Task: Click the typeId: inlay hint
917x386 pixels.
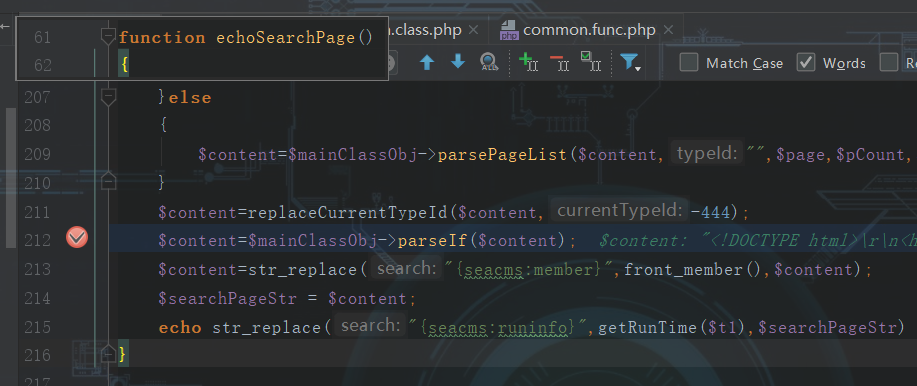Action: pyautogui.click(x=706, y=154)
